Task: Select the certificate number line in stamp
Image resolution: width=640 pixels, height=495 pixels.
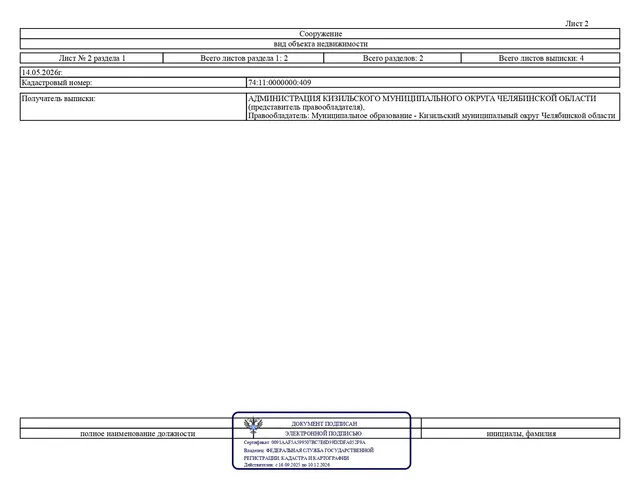Action: (x=304, y=442)
